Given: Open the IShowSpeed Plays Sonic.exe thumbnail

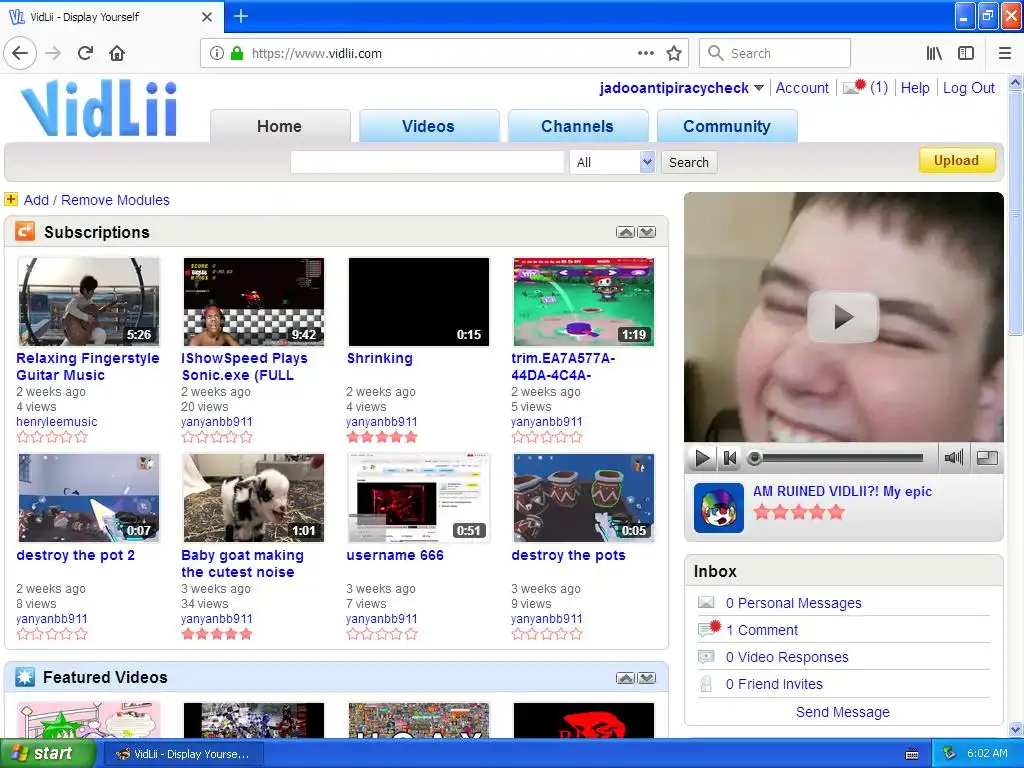Looking at the screenshot, I should (254, 302).
